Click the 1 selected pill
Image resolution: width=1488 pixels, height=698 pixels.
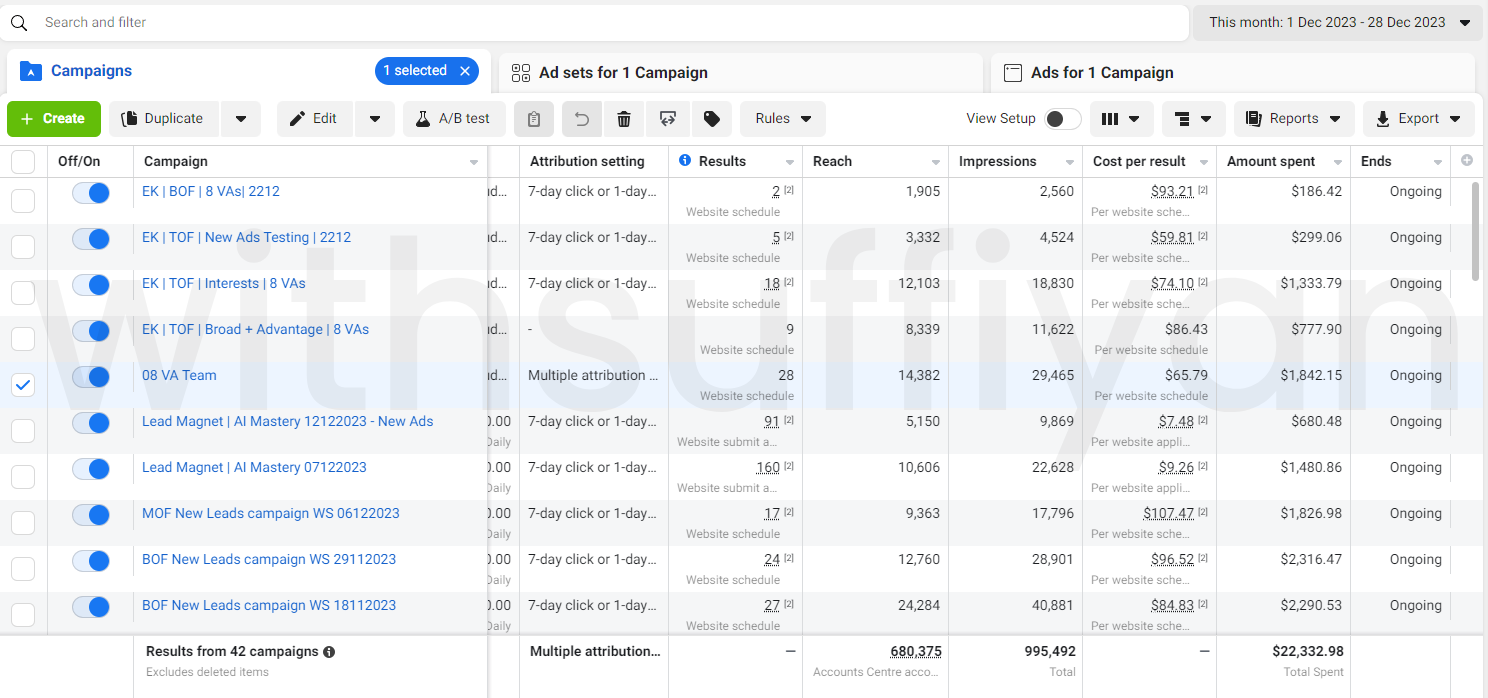(x=427, y=71)
